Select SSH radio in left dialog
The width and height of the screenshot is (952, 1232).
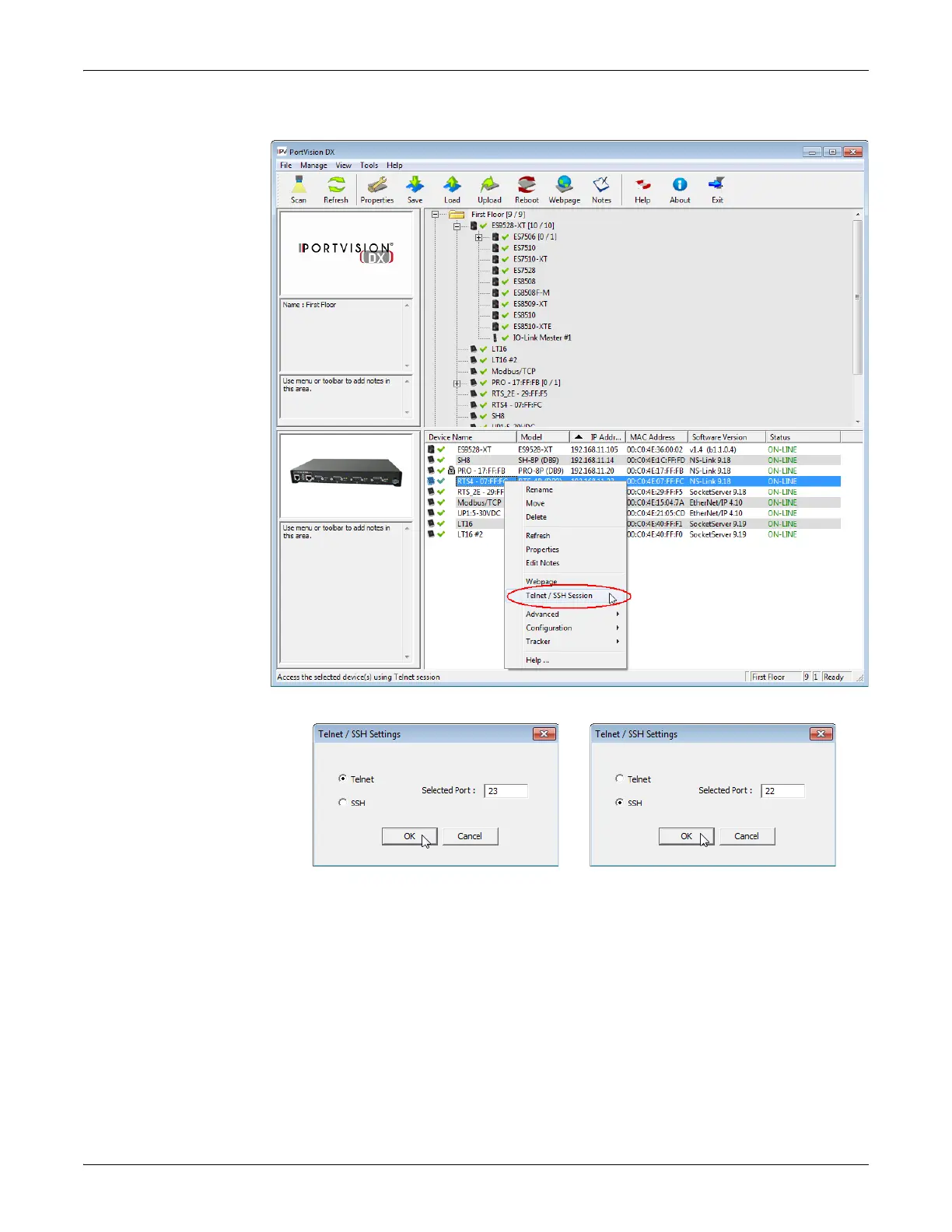(x=342, y=802)
